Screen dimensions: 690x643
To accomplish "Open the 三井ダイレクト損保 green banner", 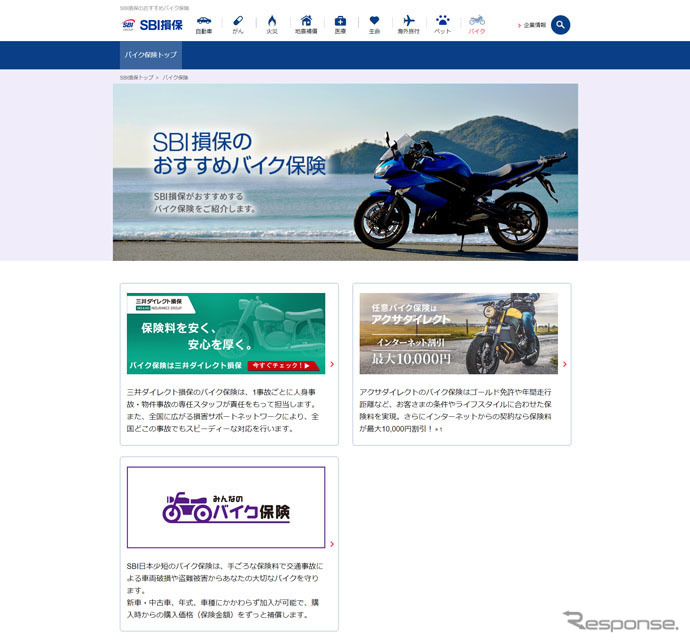I will pyautogui.click(x=226, y=334).
